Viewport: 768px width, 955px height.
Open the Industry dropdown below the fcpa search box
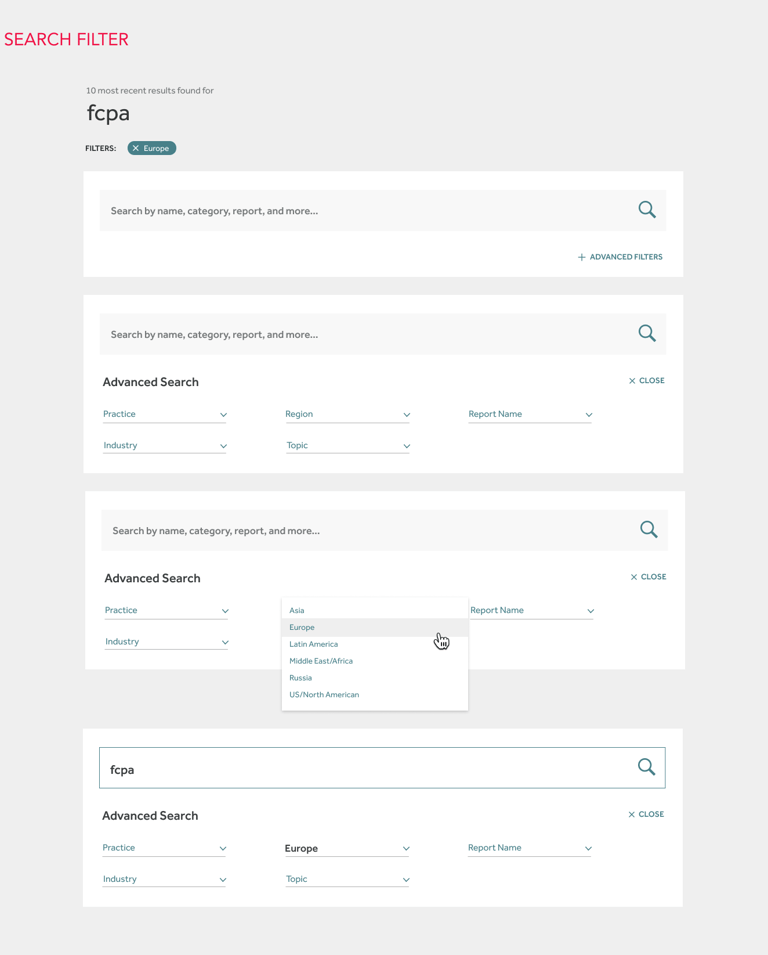(x=164, y=879)
